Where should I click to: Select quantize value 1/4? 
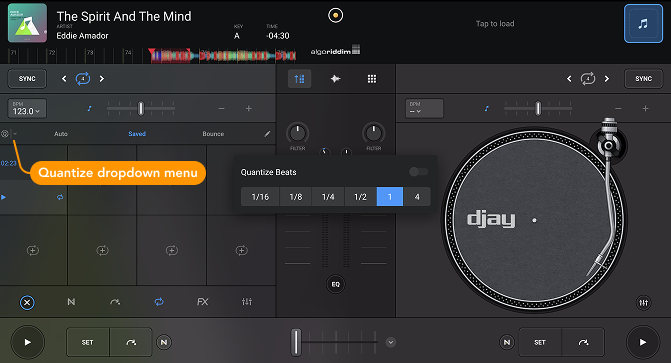[328, 197]
